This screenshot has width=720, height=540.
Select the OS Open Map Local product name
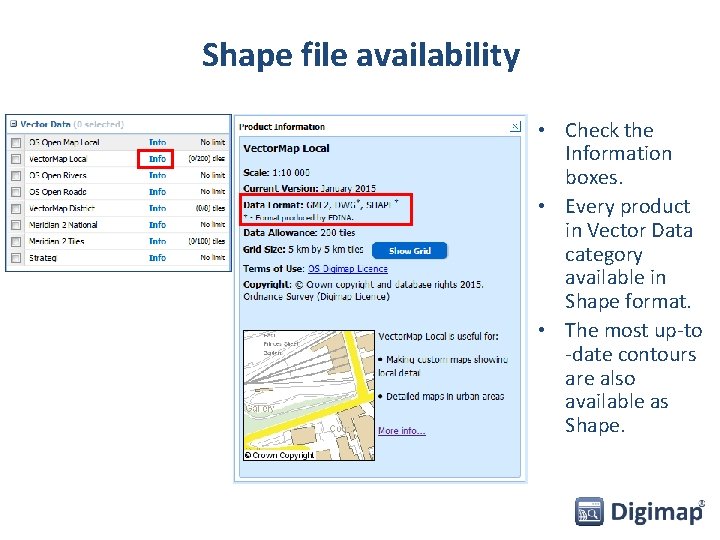[64, 142]
